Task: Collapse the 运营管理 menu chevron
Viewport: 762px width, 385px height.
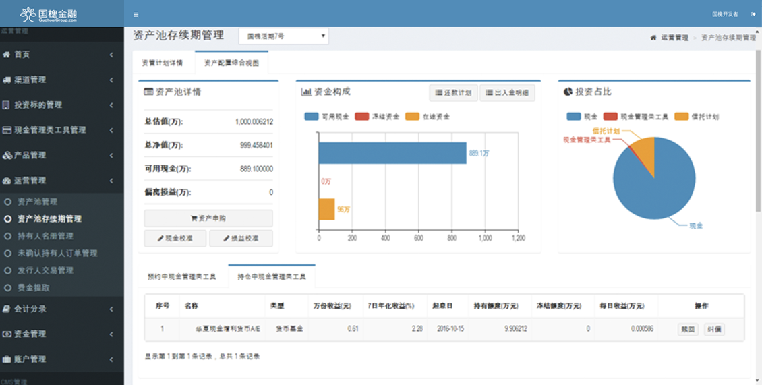Action: coord(111,181)
